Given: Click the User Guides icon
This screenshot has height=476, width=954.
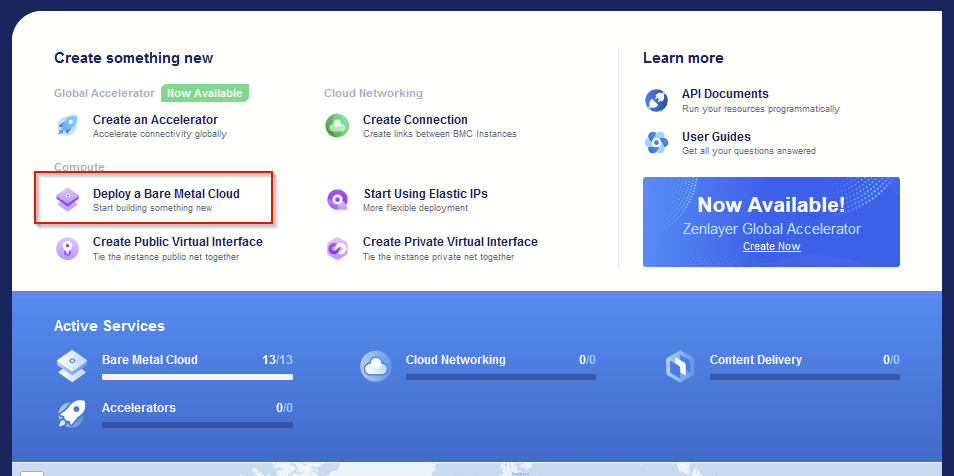Looking at the screenshot, I should [x=656, y=143].
